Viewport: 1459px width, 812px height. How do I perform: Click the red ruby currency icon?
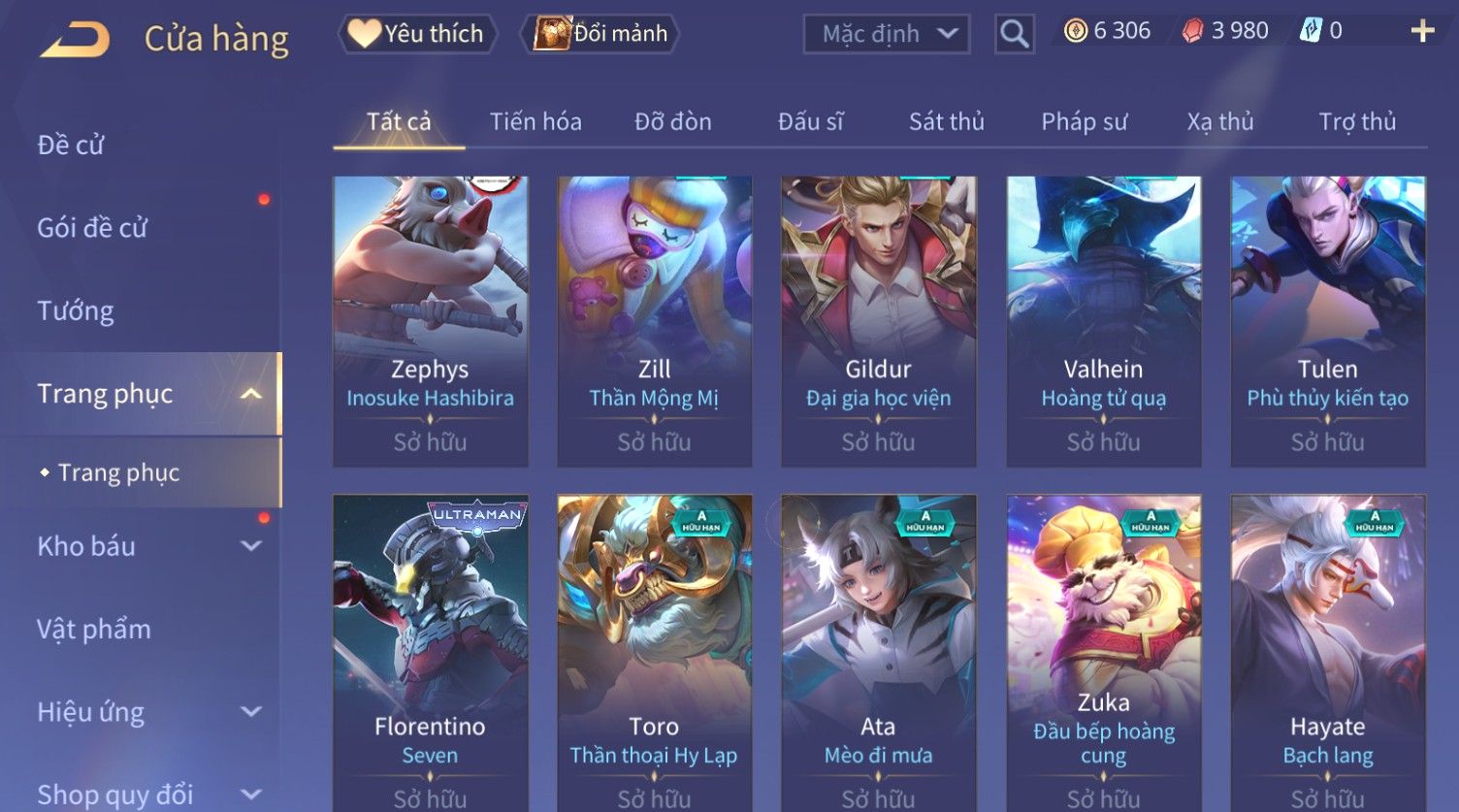[x=1192, y=31]
